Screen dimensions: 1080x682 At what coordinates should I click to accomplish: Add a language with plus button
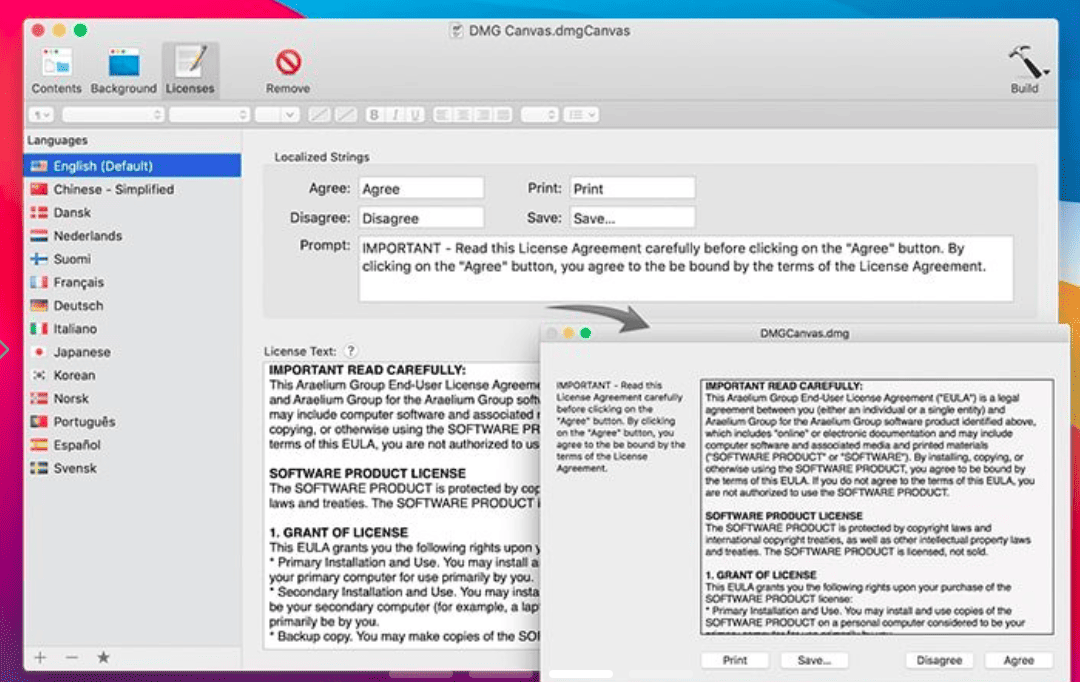(40, 657)
